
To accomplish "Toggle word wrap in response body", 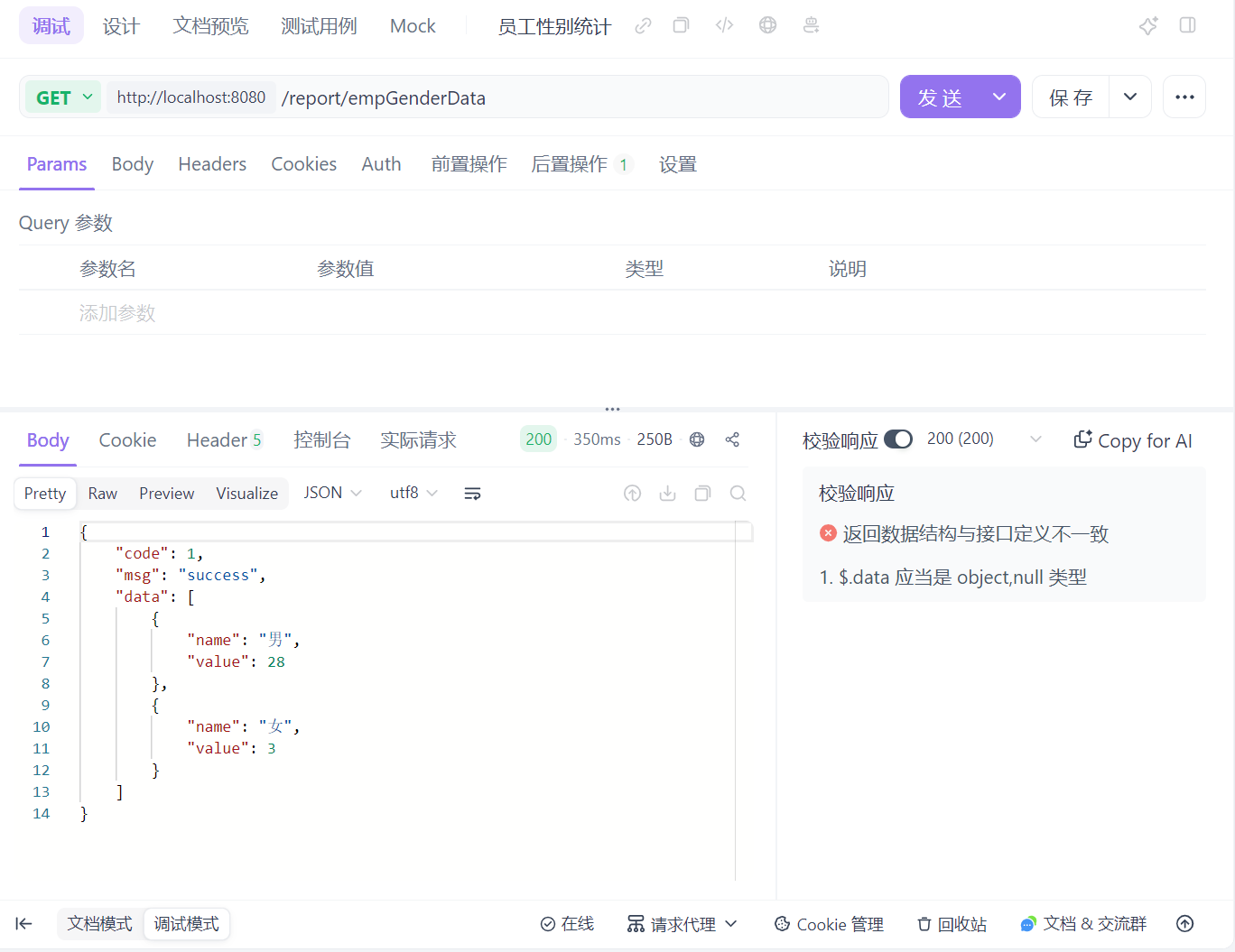I will tap(472, 494).
